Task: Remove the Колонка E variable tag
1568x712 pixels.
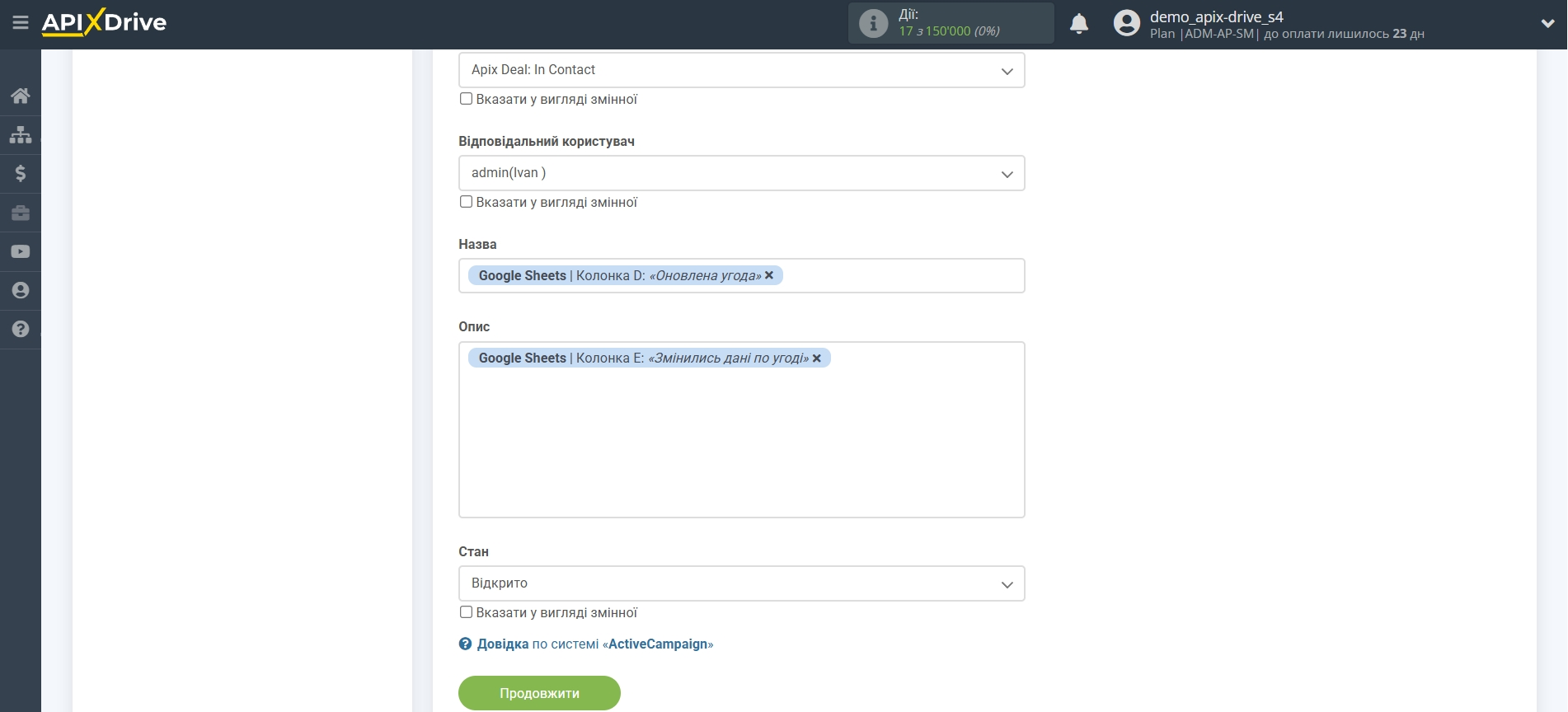Action: point(817,358)
